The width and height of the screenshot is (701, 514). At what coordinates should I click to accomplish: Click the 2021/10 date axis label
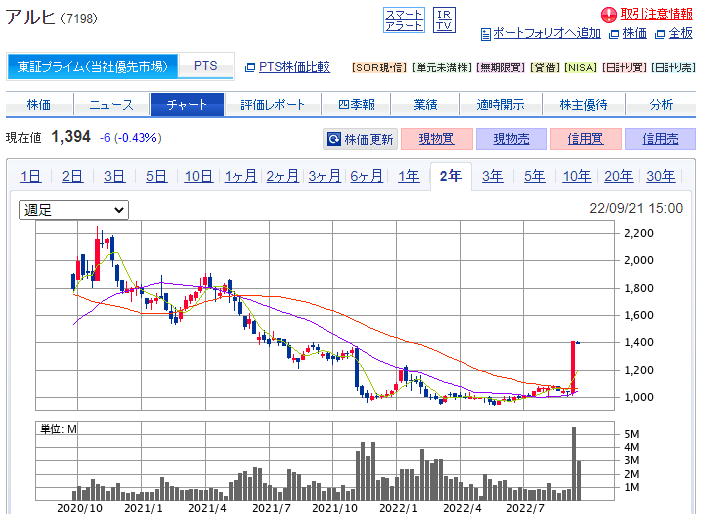(x=335, y=508)
